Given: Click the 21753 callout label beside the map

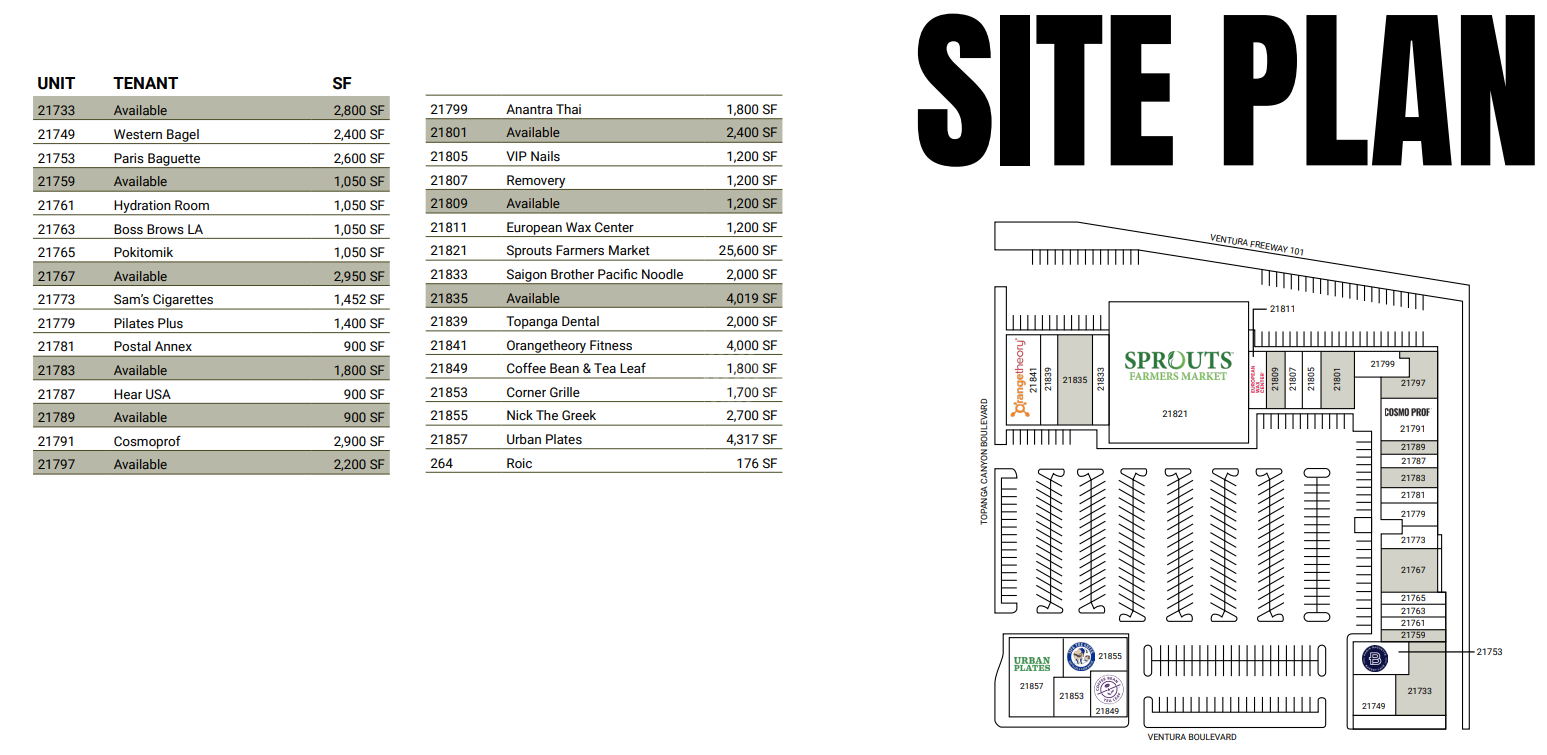Looking at the screenshot, I should (1489, 652).
